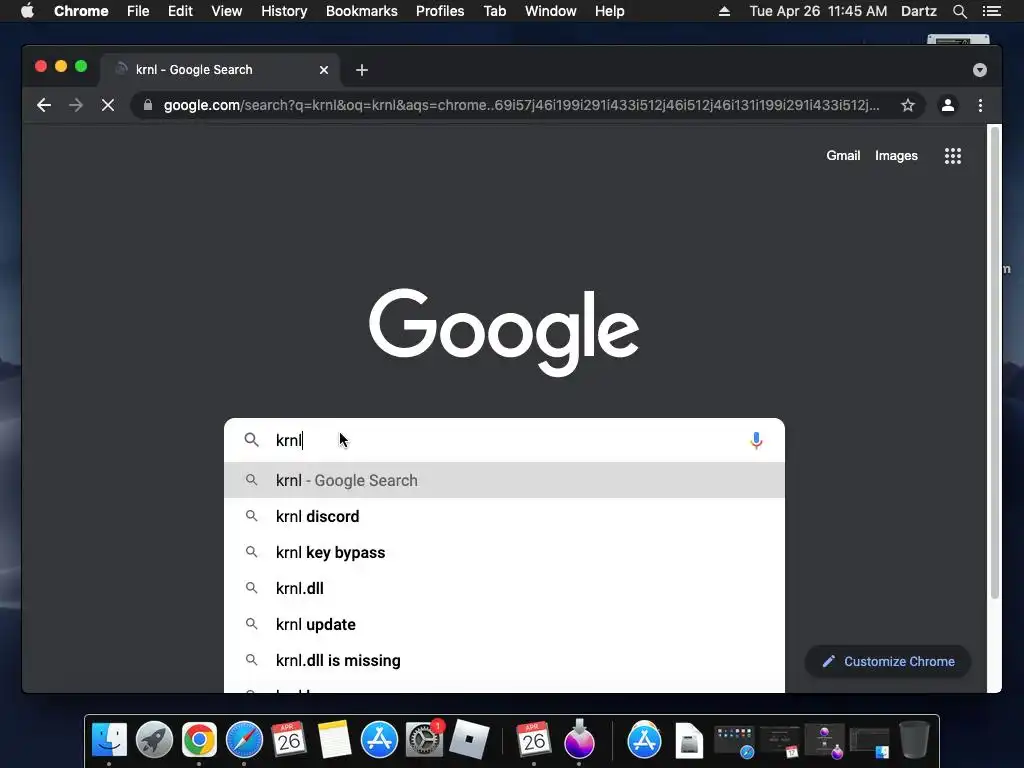Click the krnl search text field

click(504, 440)
